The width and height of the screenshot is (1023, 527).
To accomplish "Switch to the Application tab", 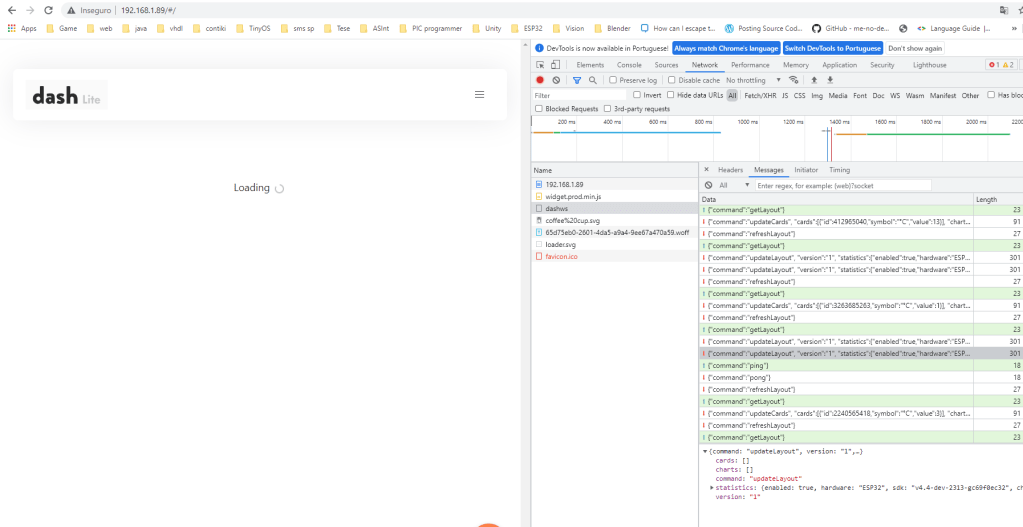I will 839,65.
